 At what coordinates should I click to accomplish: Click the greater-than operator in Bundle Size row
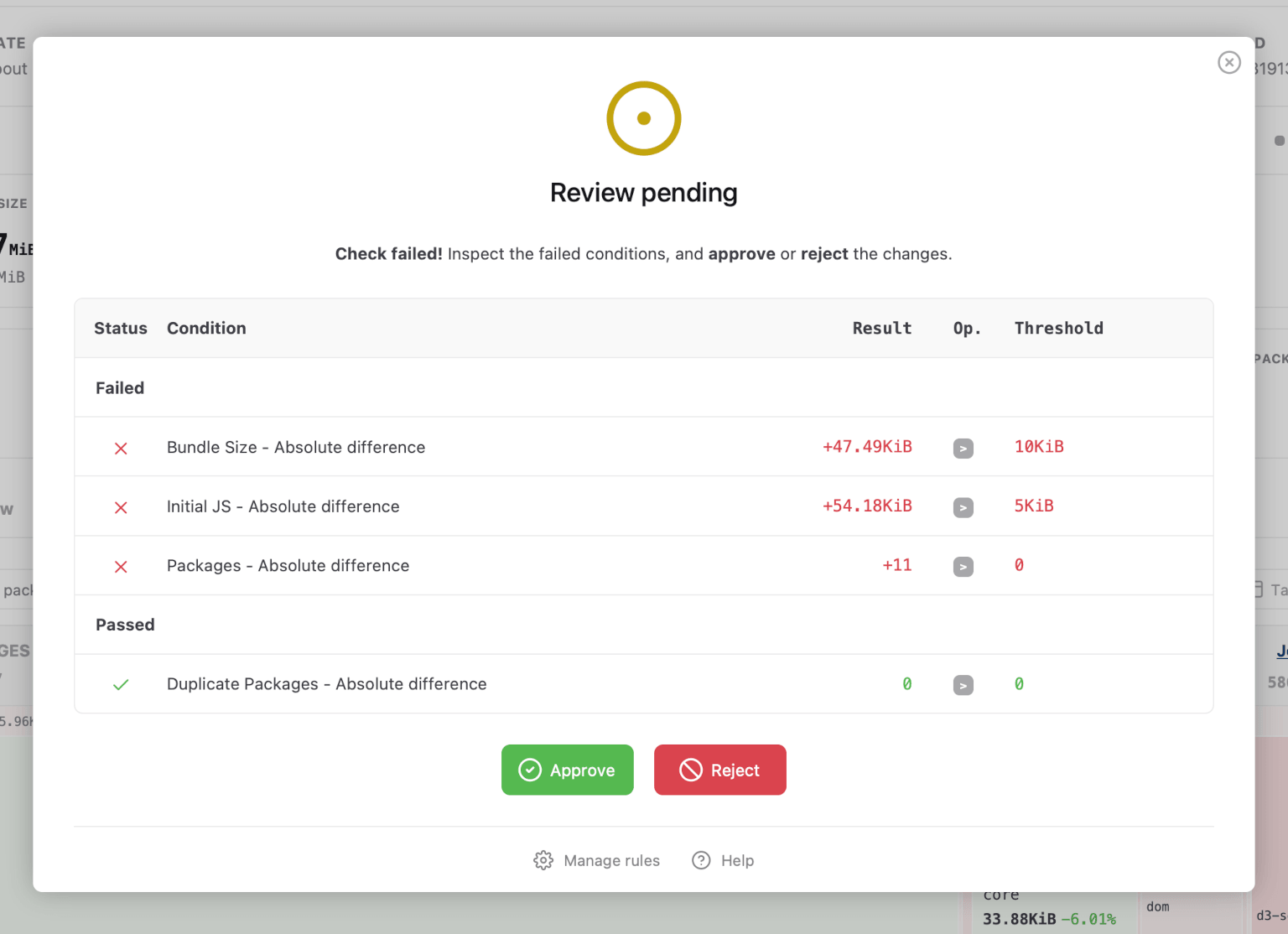point(963,449)
